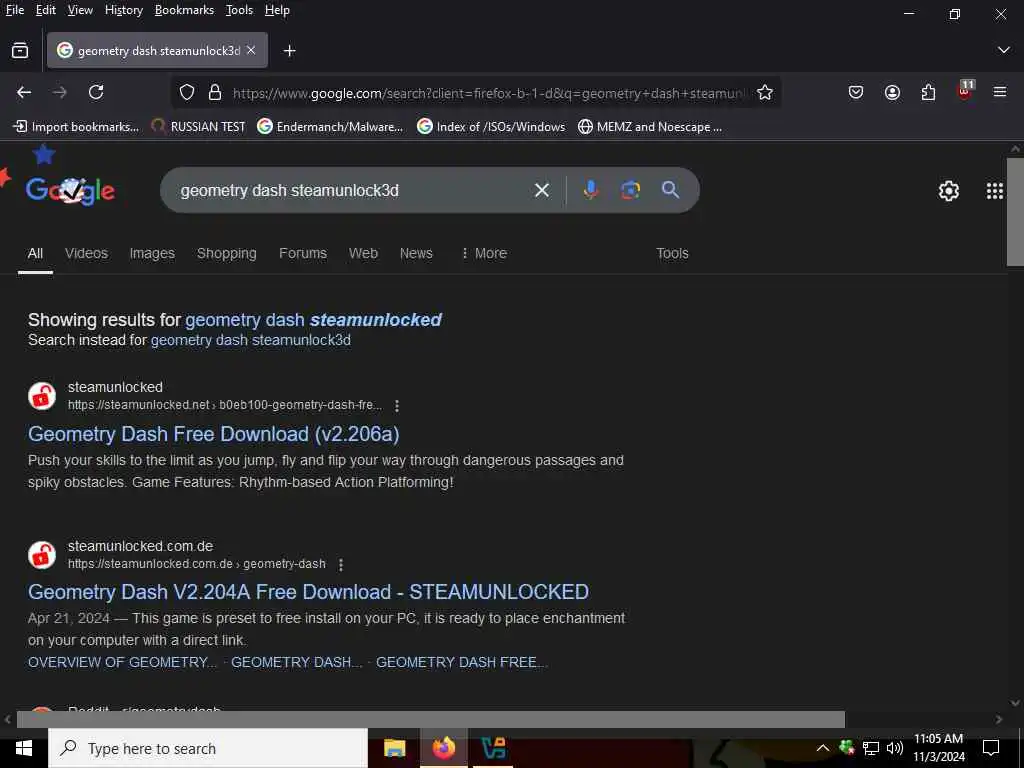Go back to the previous page
This screenshot has height=768, width=1024.
(24, 92)
